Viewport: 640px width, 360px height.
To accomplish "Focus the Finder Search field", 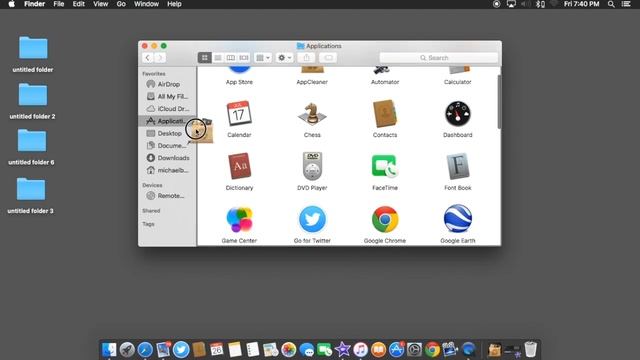I will 439,58.
